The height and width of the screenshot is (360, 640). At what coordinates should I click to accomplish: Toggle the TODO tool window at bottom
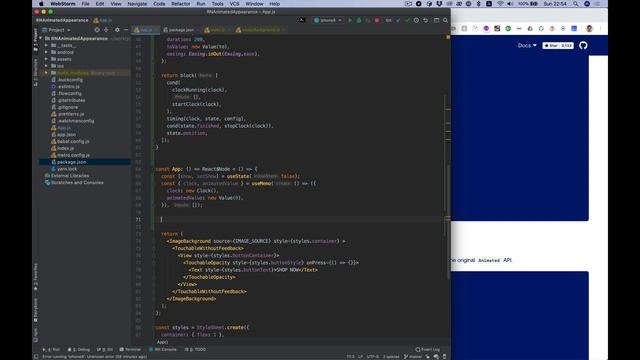point(196,349)
